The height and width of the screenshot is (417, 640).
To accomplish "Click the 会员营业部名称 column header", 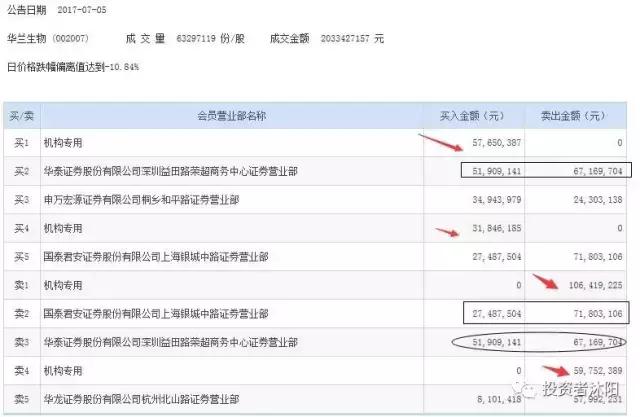I will (231, 116).
